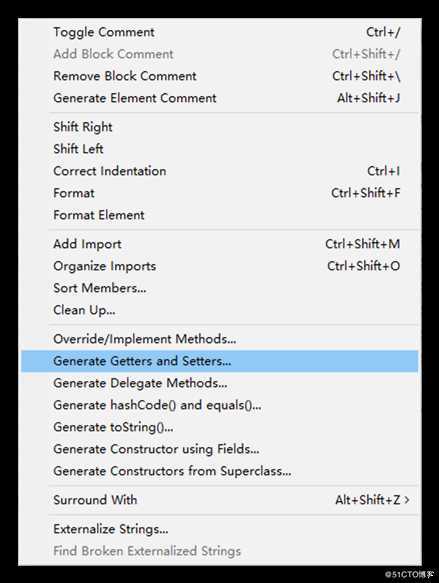Screen dimensions: 439x583
Task: Choose Correct Indentation
Action: (x=219, y=171)
